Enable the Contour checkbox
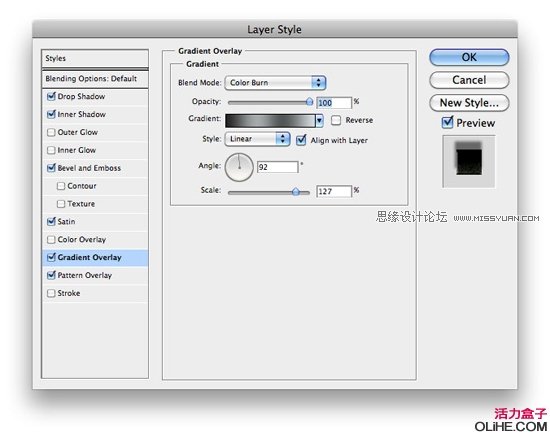 (x=61, y=186)
